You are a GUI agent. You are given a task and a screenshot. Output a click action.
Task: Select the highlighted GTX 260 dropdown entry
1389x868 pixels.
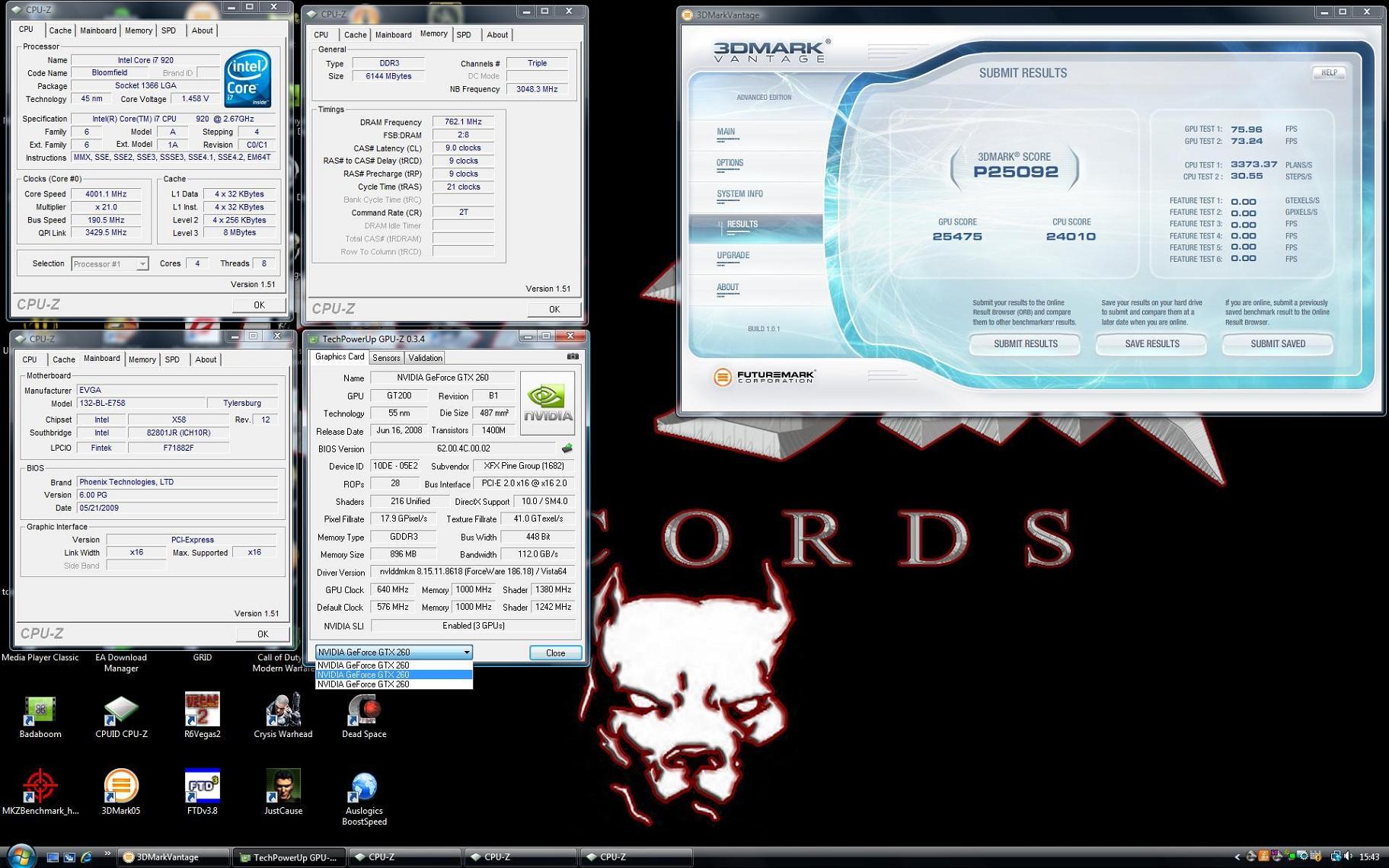click(394, 675)
